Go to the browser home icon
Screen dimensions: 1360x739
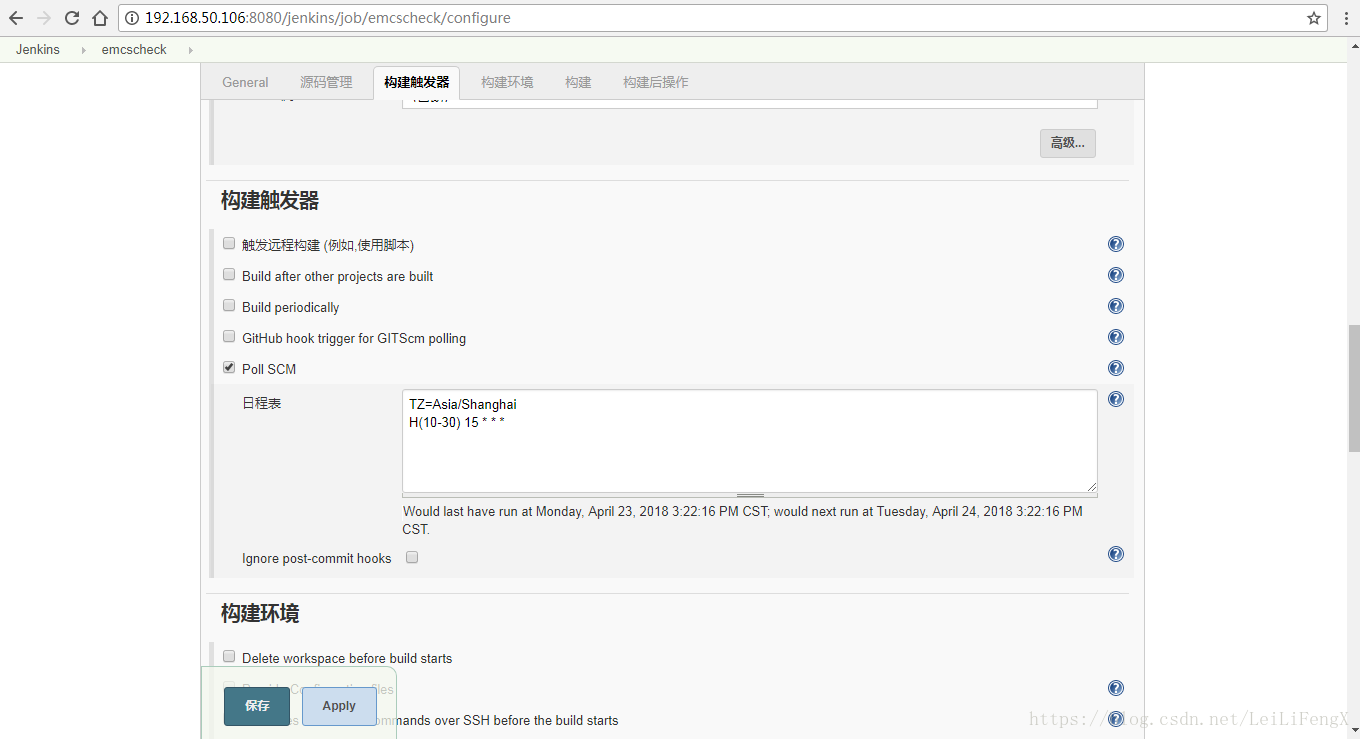[100, 18]
